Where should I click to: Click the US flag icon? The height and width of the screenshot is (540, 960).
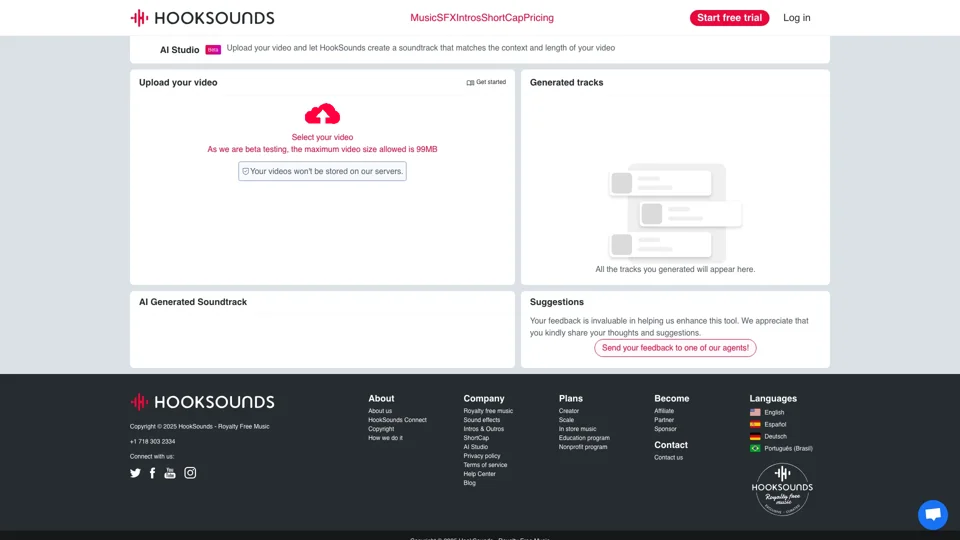coord(755,412)
